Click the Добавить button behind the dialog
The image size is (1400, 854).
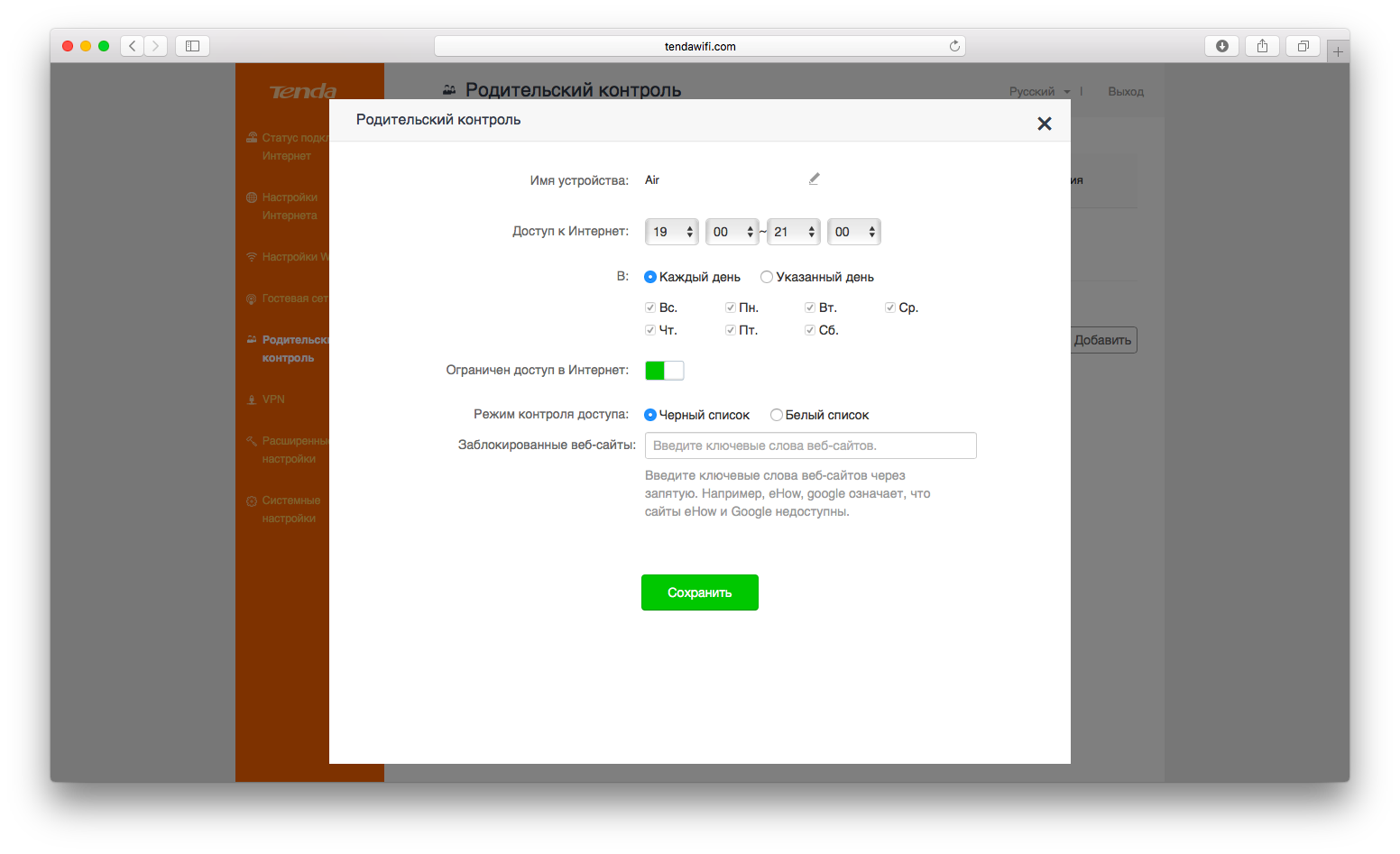[x=1102, y=340]
